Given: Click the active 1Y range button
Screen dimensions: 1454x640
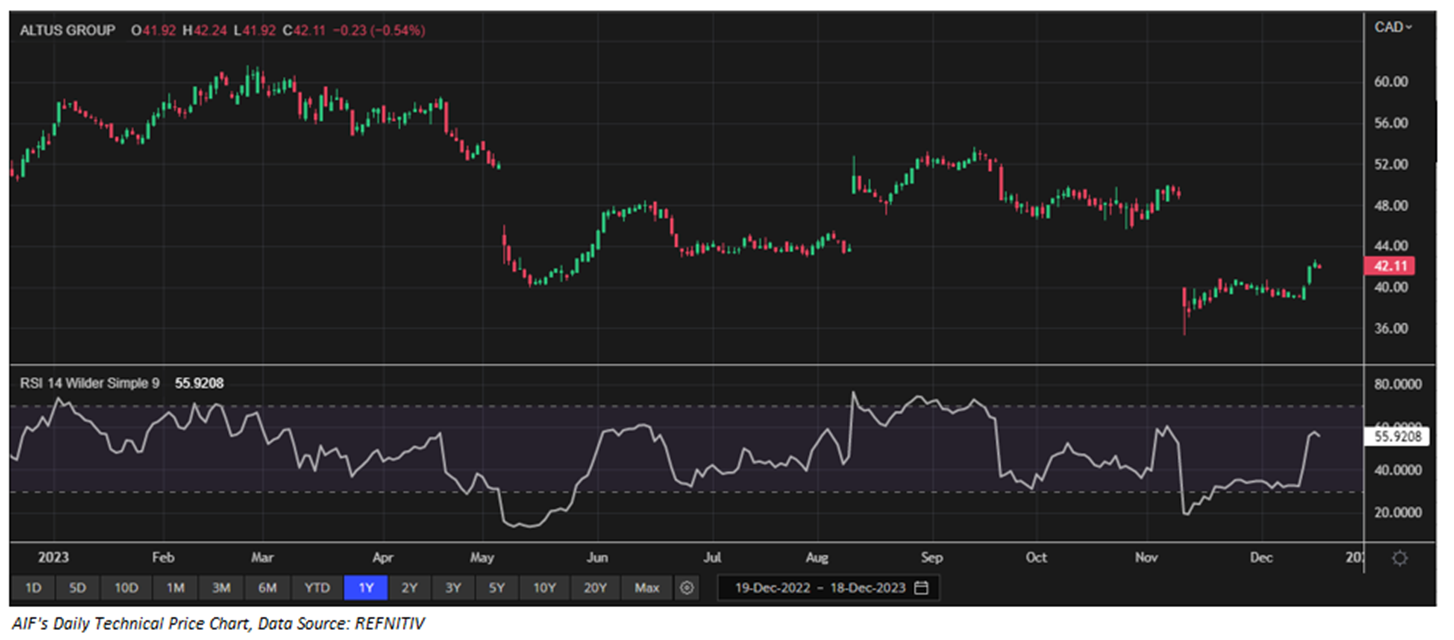Looking at the screenshot, I should [366, 588].
